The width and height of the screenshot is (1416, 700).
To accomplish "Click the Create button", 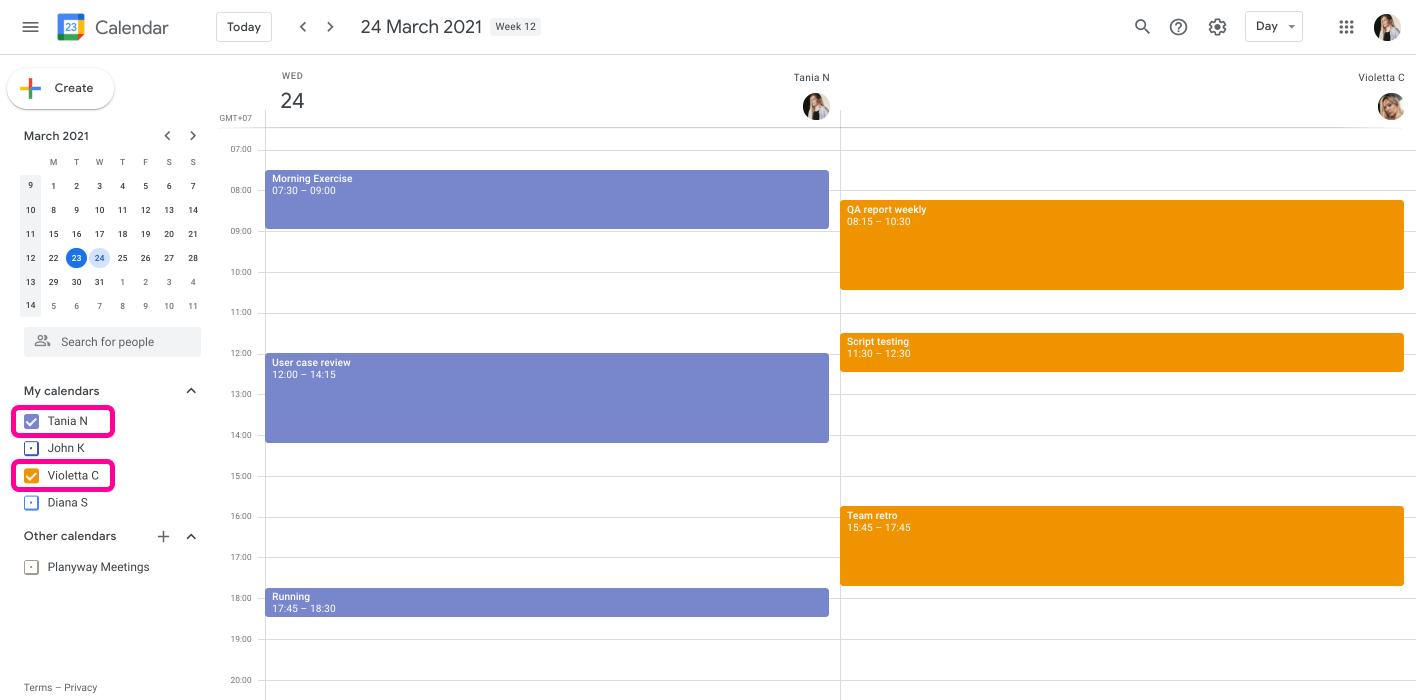I will (61, 88).
